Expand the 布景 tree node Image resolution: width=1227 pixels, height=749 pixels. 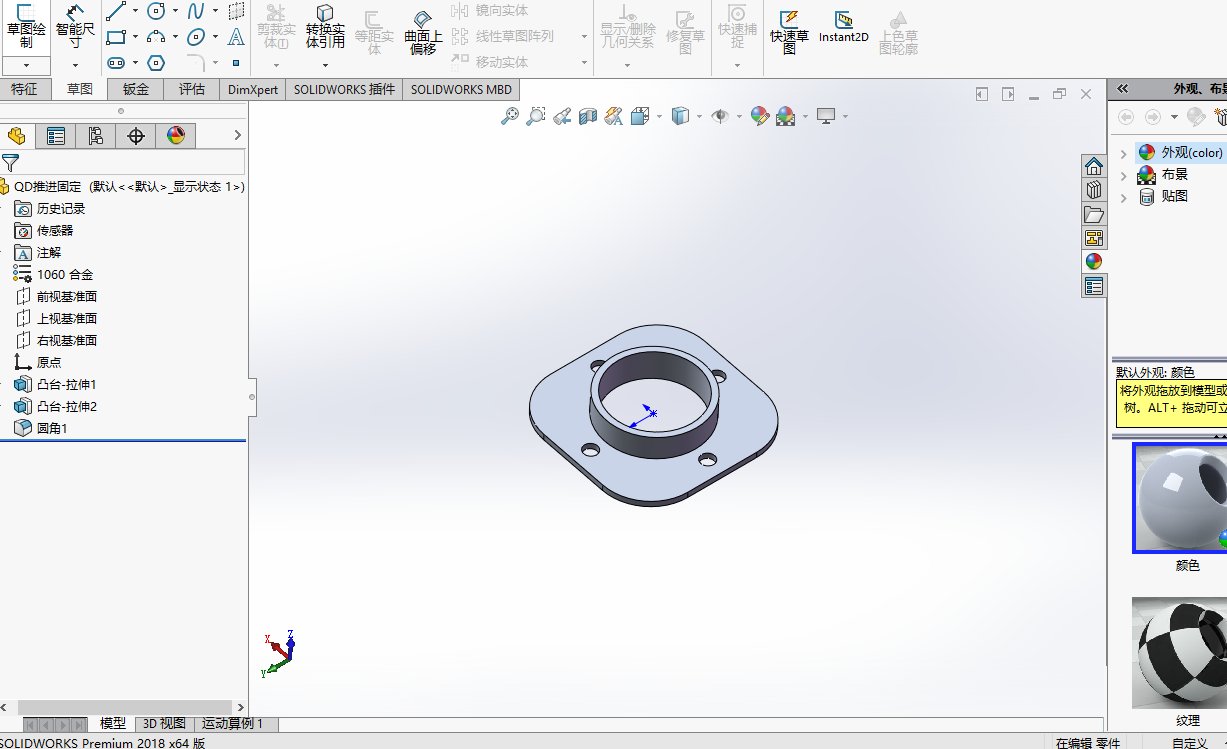tap(1124, 175)
